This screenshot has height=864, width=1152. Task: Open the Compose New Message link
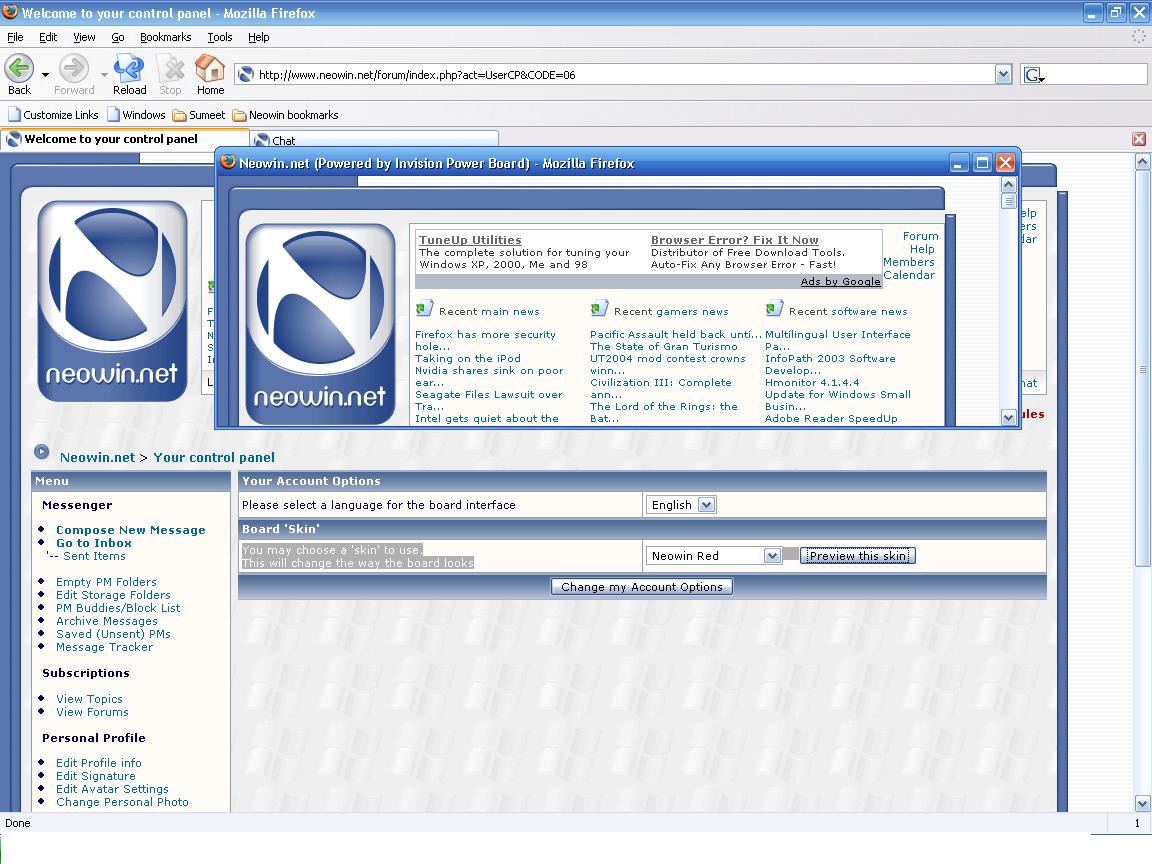pos(130,530)
